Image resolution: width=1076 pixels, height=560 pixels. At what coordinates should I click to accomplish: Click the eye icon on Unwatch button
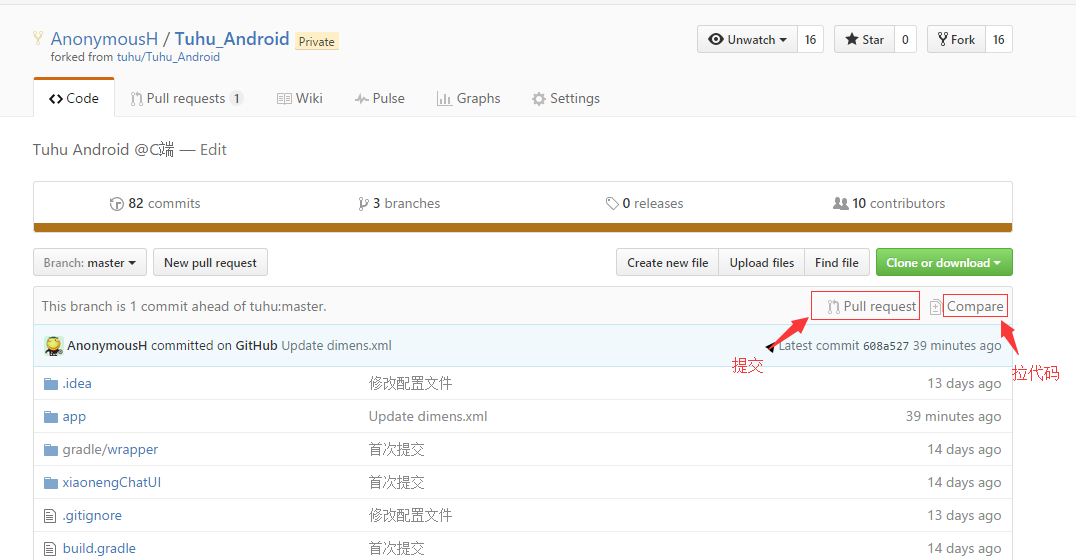coord(716,39)
